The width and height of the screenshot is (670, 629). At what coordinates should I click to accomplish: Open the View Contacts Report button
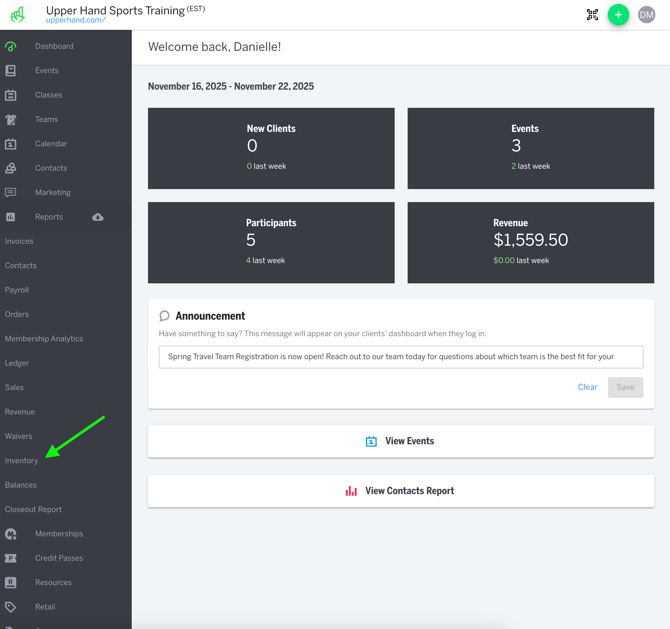(400, 491)
